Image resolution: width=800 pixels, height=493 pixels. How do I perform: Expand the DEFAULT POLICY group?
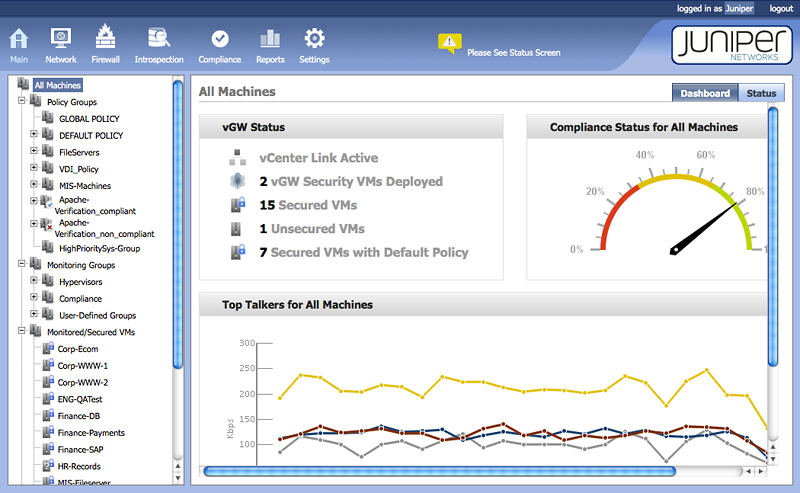click(34, 134)
